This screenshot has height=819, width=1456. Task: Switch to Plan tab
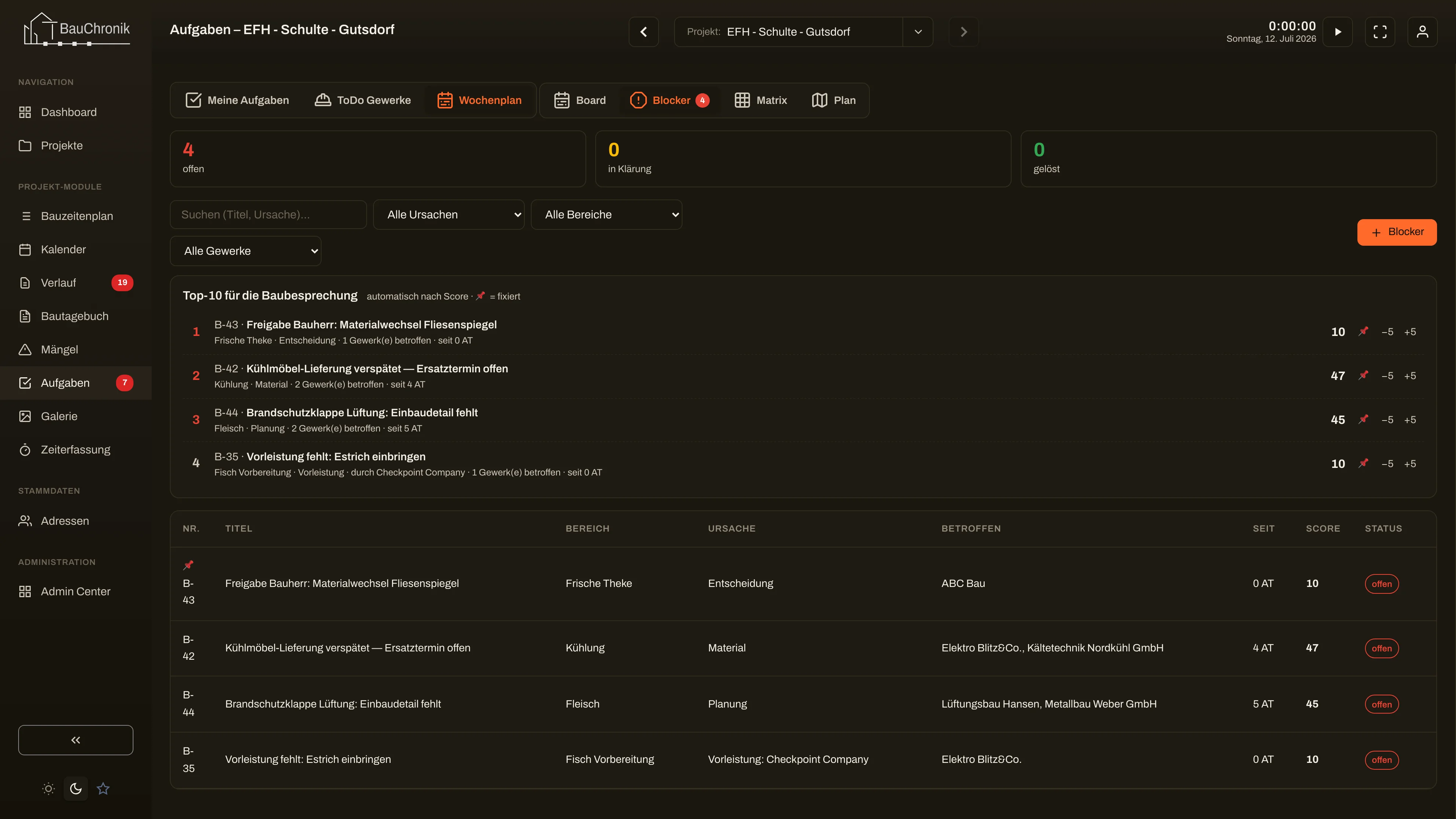tap(834, 100)
